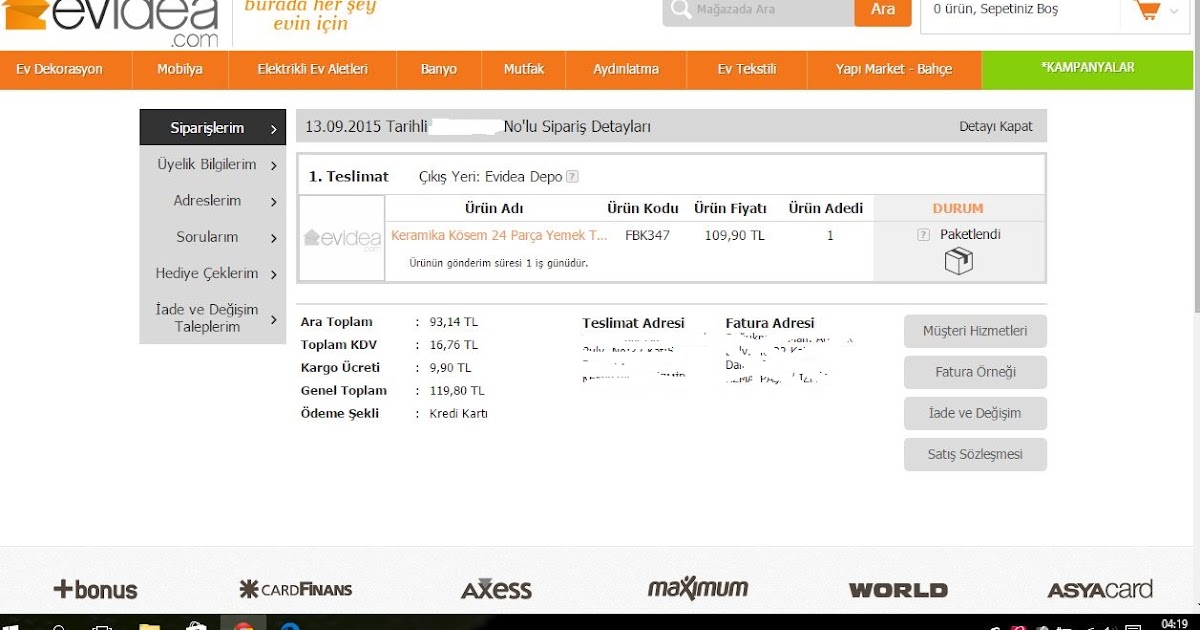Click the product price 109,90 TL

point(734,235)
